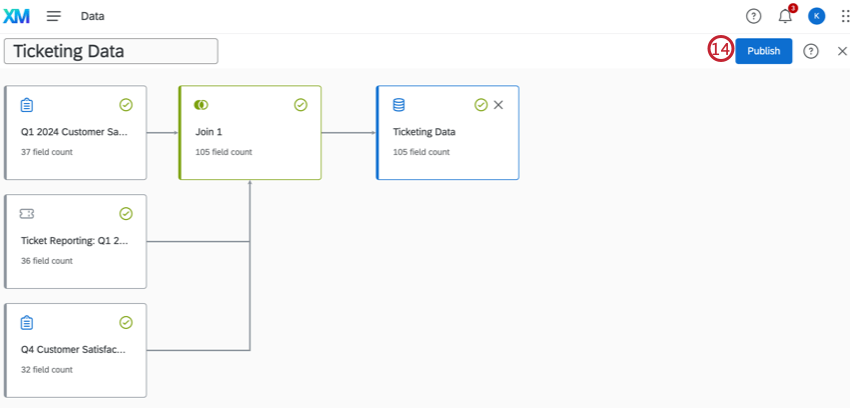Click the Ticketing Data database icon
The height and width of the screenshot is (408, 850).
(x=399, y=105)
